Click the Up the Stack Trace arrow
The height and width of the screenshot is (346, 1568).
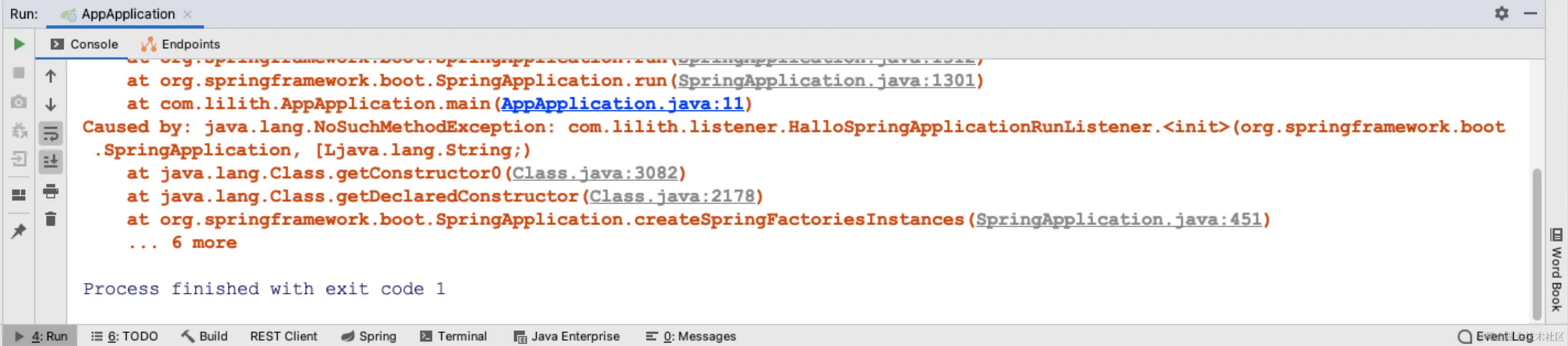51,76
